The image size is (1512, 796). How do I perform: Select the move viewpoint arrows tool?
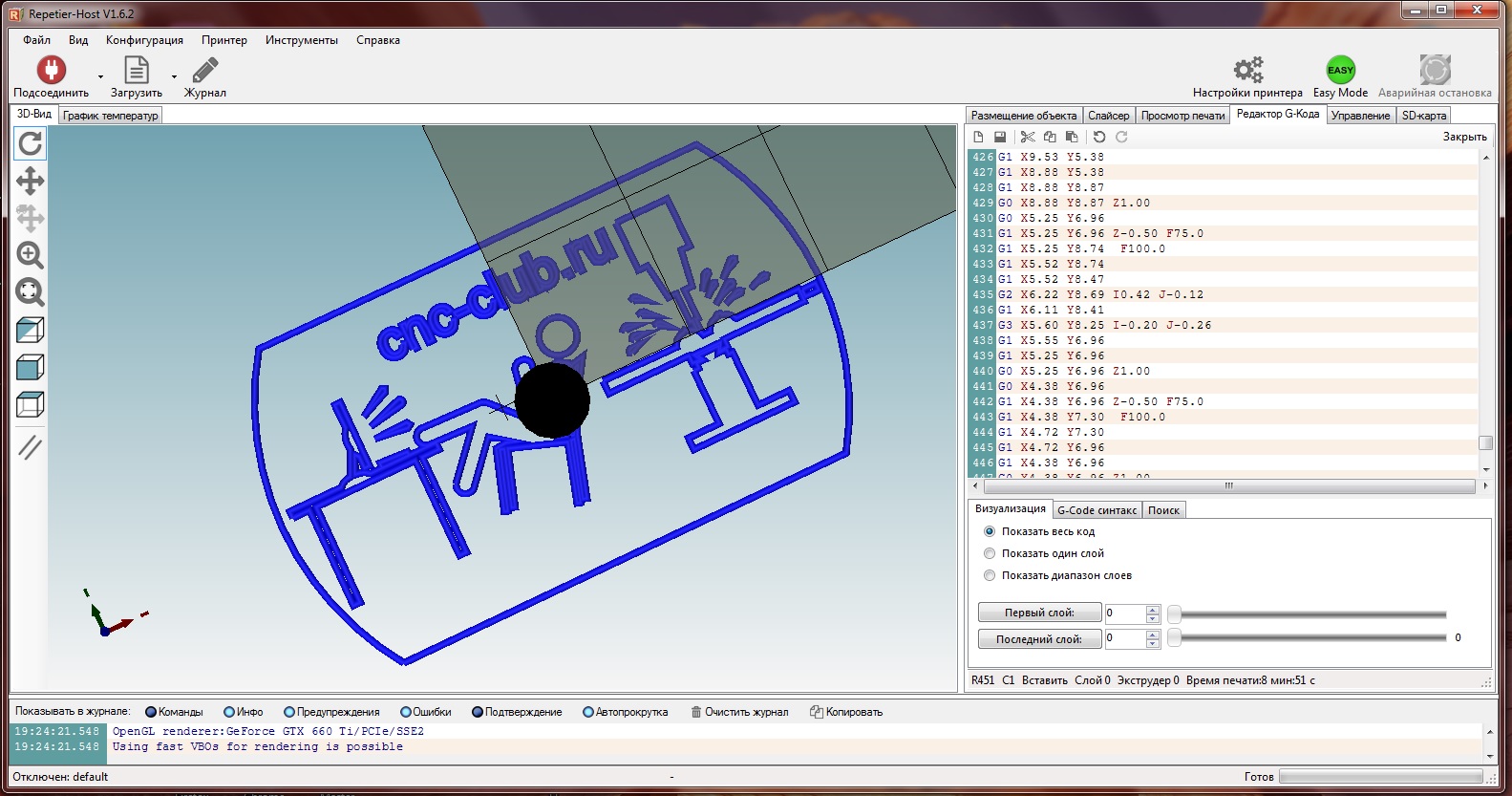pos(31,181)
